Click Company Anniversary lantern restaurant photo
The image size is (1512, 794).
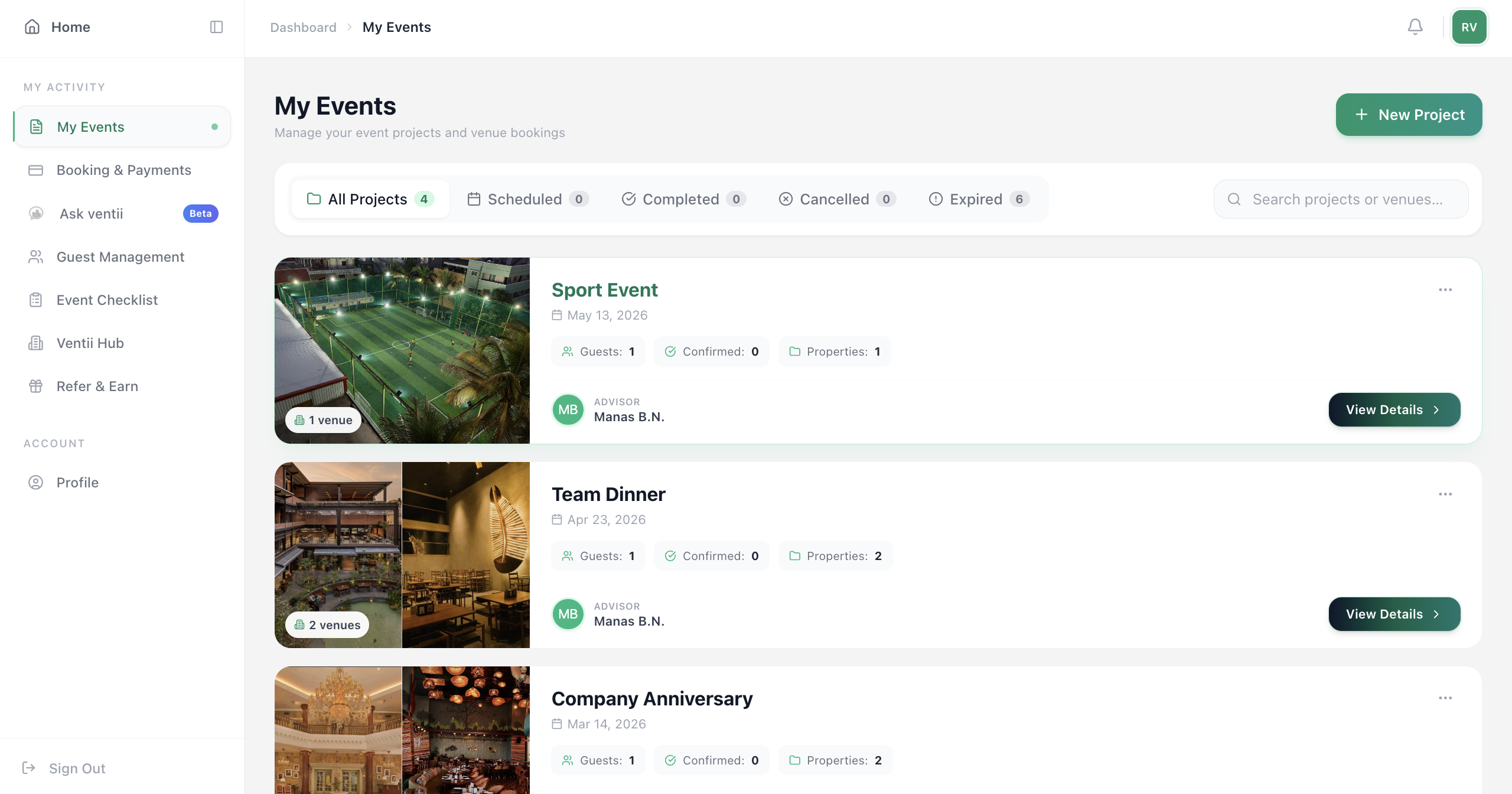point(466,730)
